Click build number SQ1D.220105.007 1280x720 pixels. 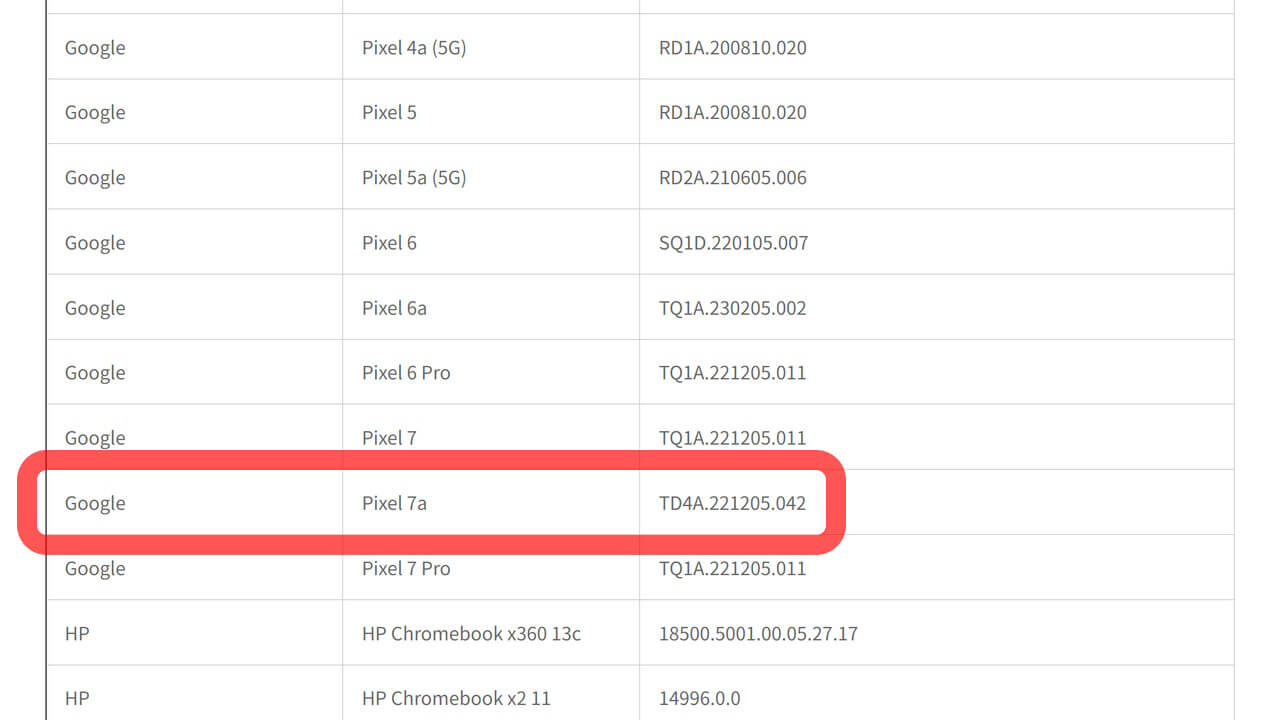pyautogui.click(x=733, y=243)
